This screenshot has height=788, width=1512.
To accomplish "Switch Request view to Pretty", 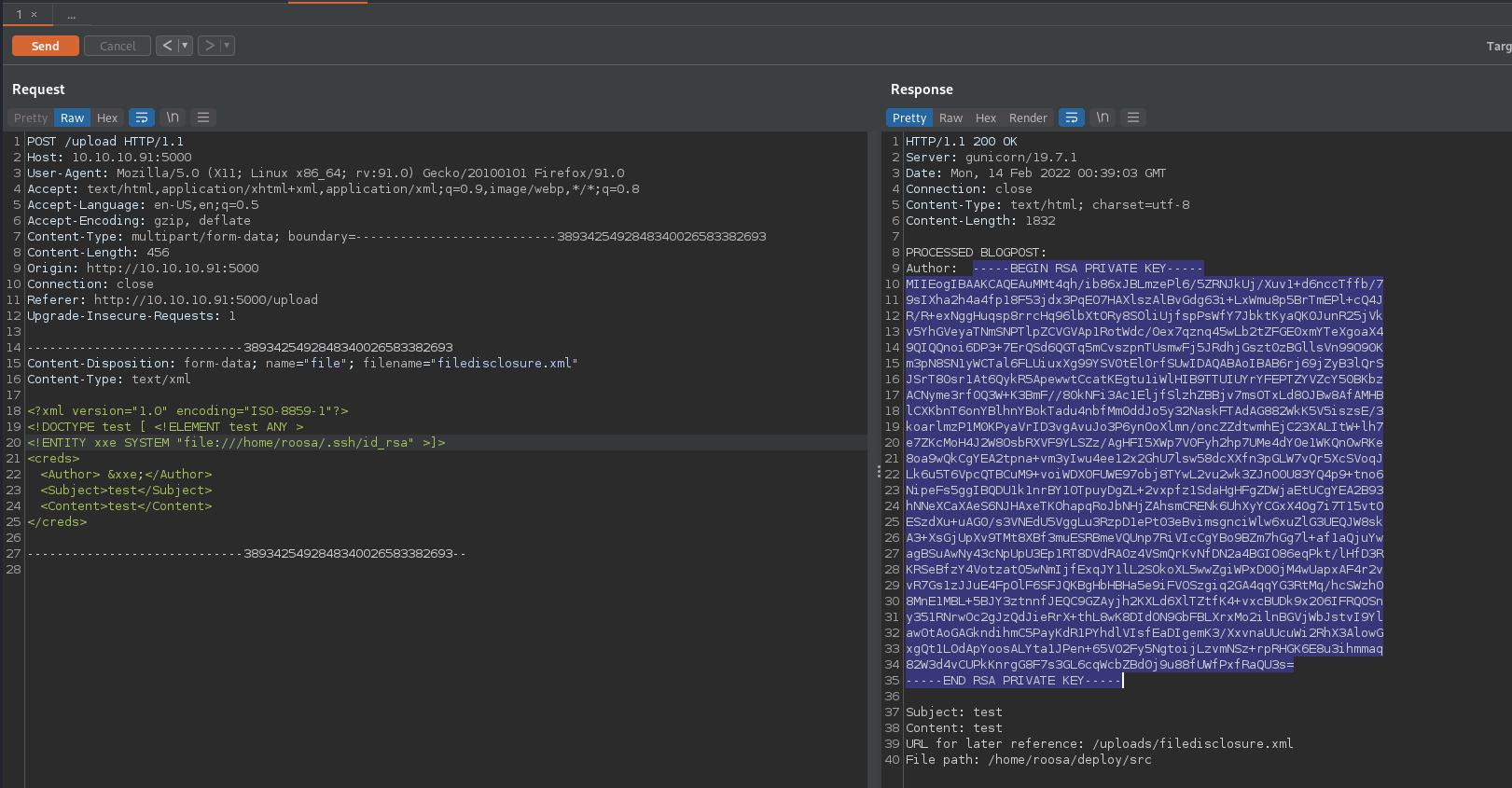I will coord(31,118).
